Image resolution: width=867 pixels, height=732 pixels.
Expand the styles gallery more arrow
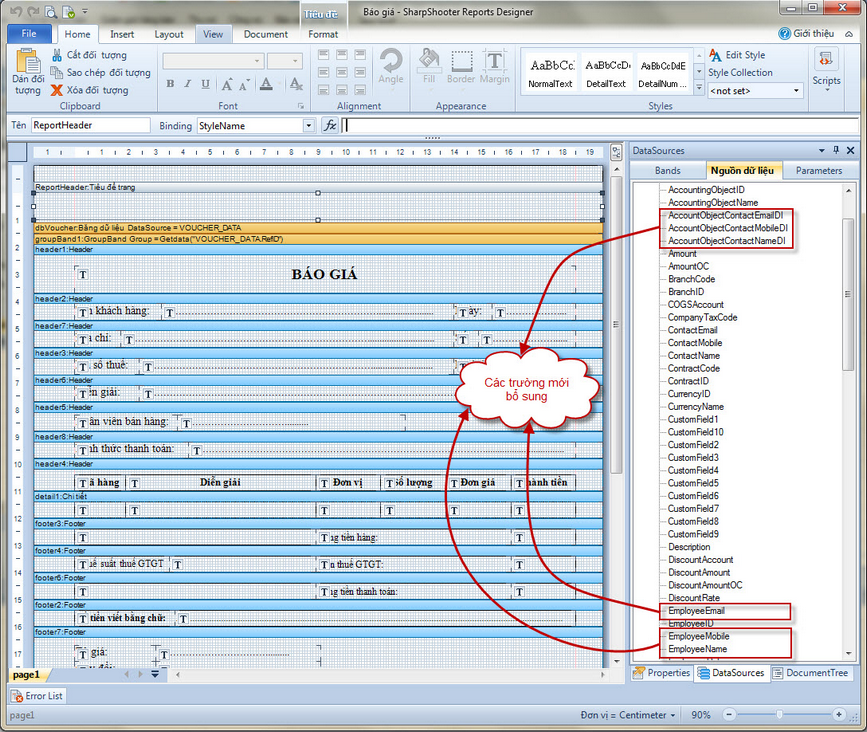[699, 88]
